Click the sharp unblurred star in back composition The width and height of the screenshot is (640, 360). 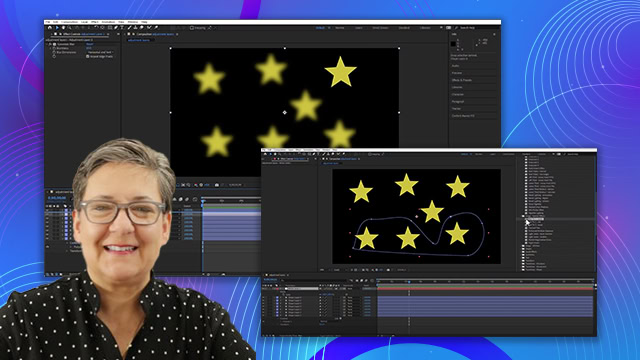(340, 72)
